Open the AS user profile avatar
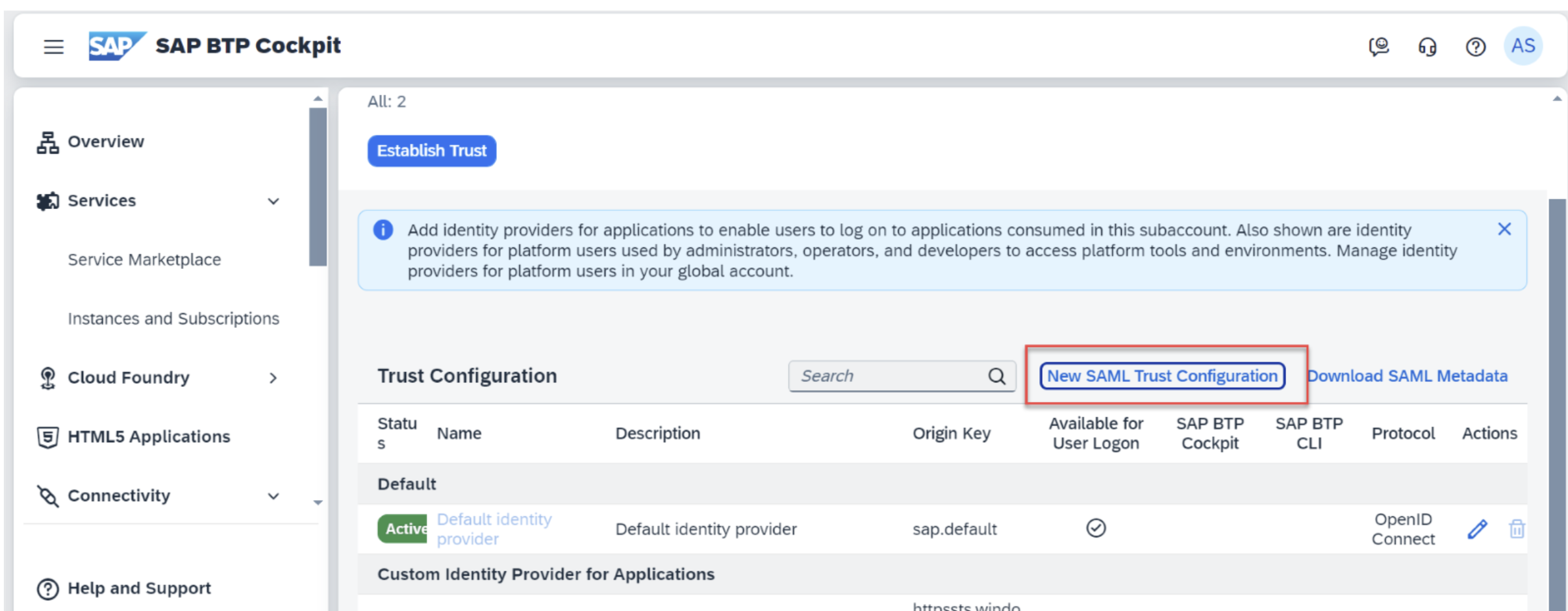 pos(1523,45)
